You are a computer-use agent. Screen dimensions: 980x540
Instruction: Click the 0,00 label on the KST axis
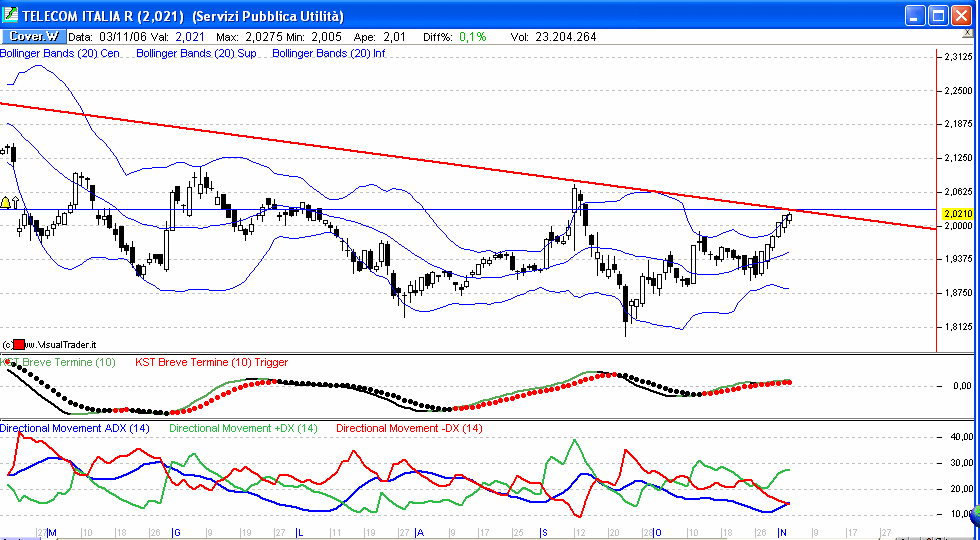[x=962, y=386]
